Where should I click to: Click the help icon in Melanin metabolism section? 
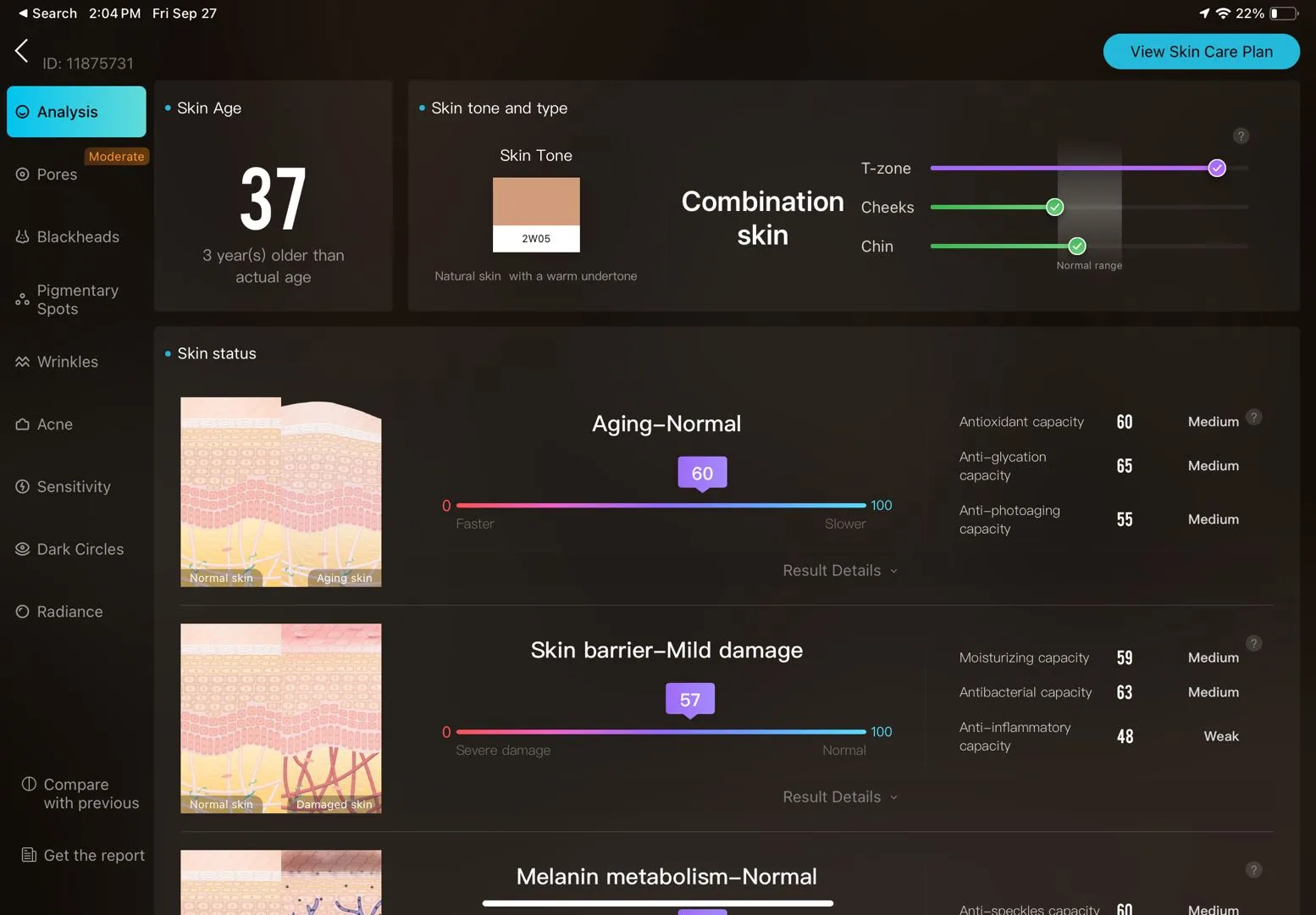point(1254,870)
